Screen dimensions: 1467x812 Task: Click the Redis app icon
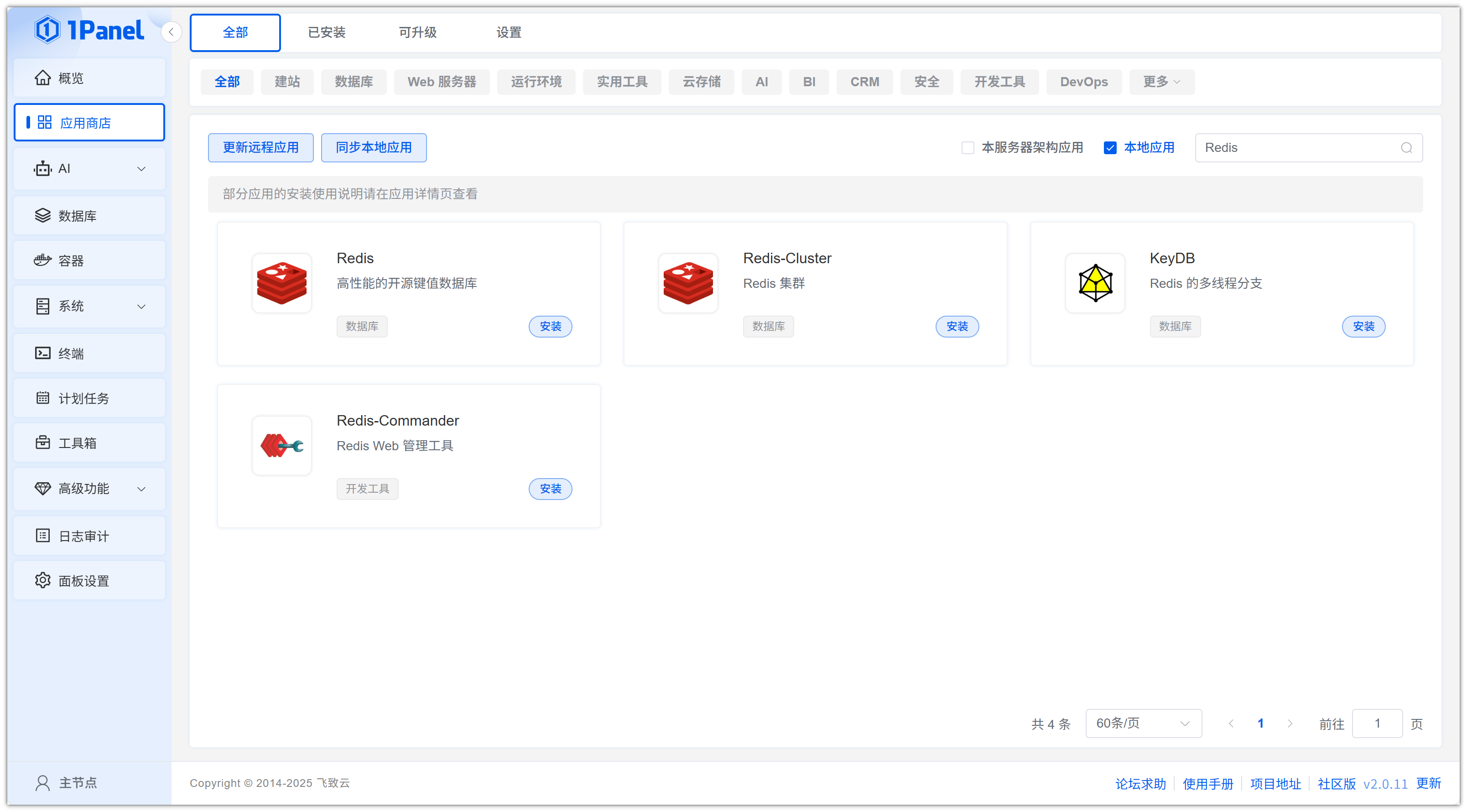[281, 283]
